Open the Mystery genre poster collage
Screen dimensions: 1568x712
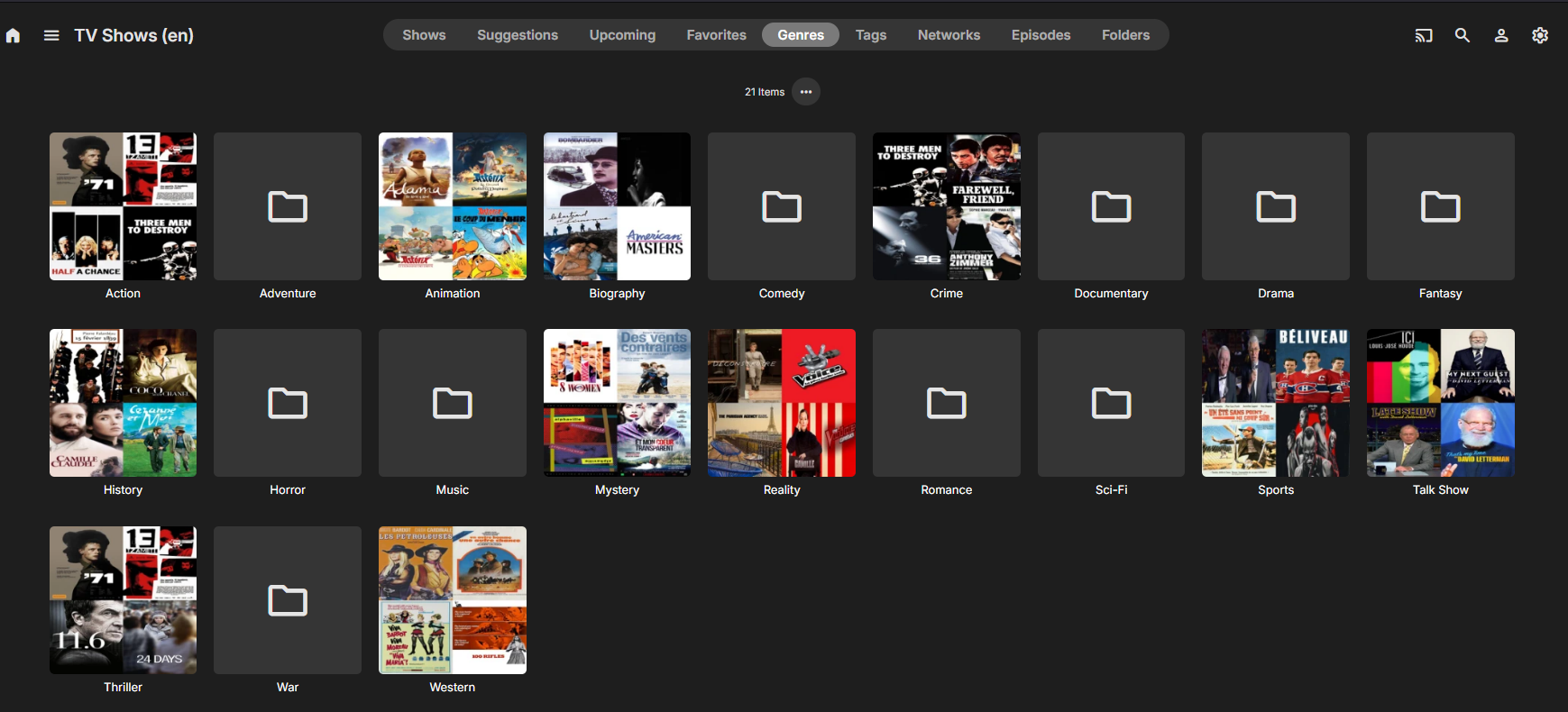[x=617, y=403]
